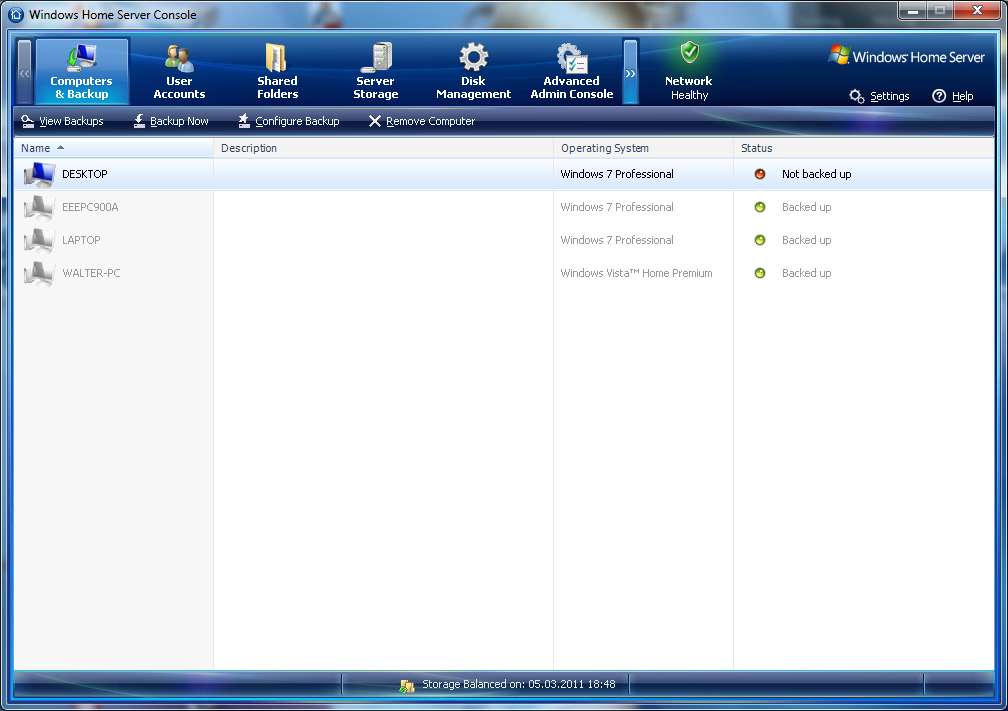Click the Settings link text
This screenshot has height=711, width=1008.
click(890, 96)
